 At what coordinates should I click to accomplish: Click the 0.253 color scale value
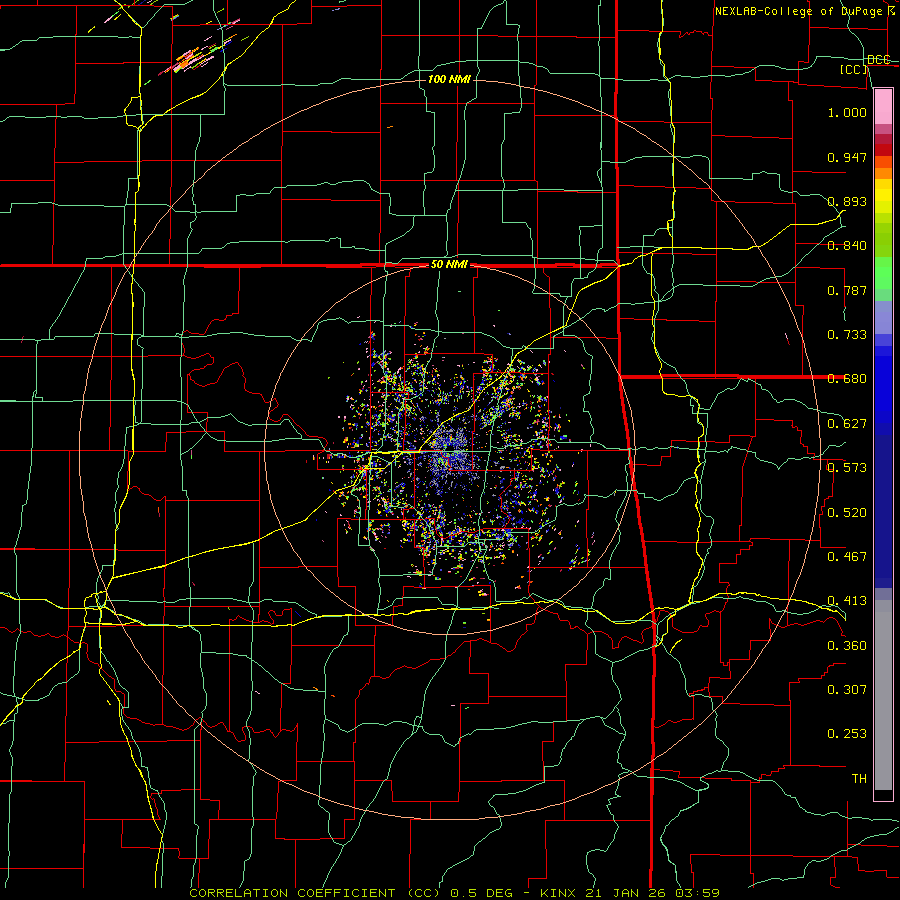[847, 734]
